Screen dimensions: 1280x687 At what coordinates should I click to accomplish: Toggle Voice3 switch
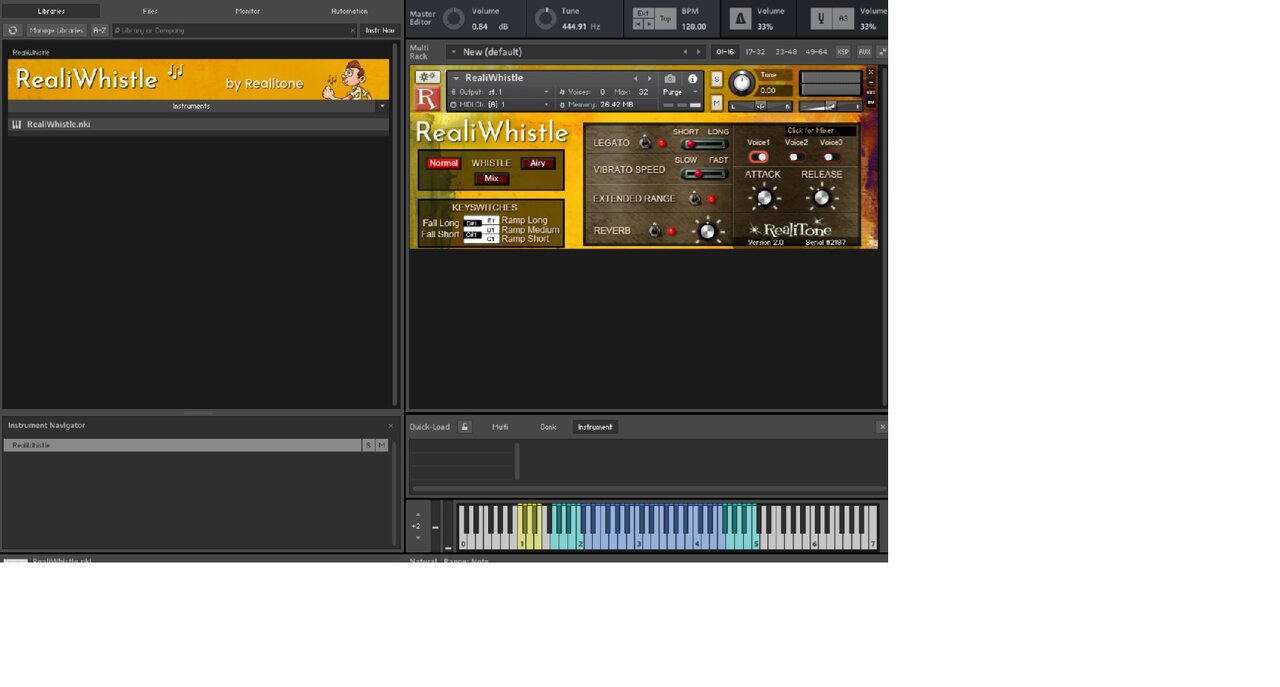830,157
